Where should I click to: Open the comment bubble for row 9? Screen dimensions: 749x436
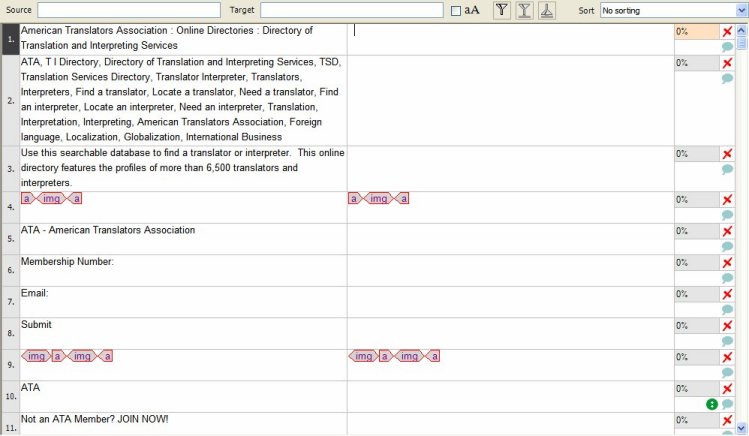(x=727, y=372)
